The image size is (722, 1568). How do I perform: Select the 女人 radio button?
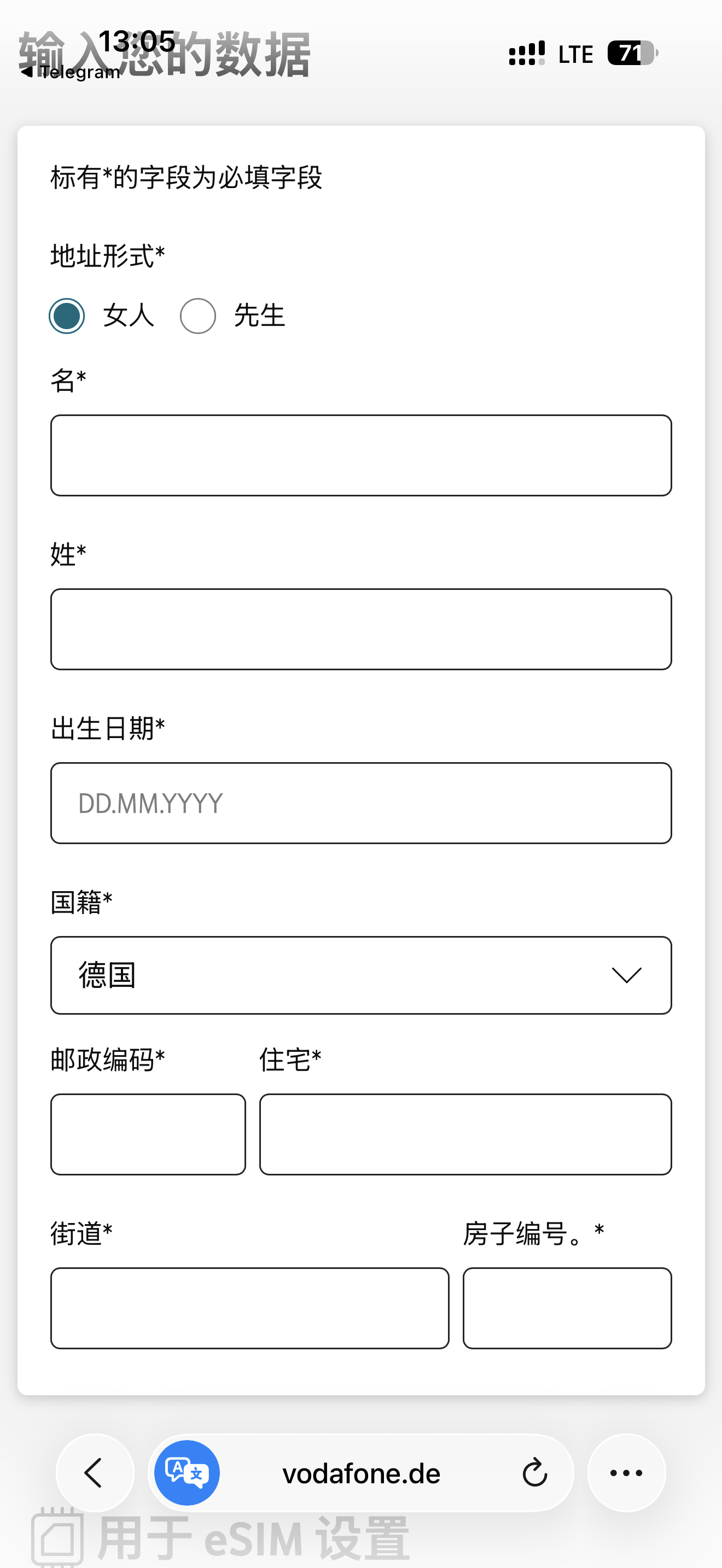coord(67,316)
